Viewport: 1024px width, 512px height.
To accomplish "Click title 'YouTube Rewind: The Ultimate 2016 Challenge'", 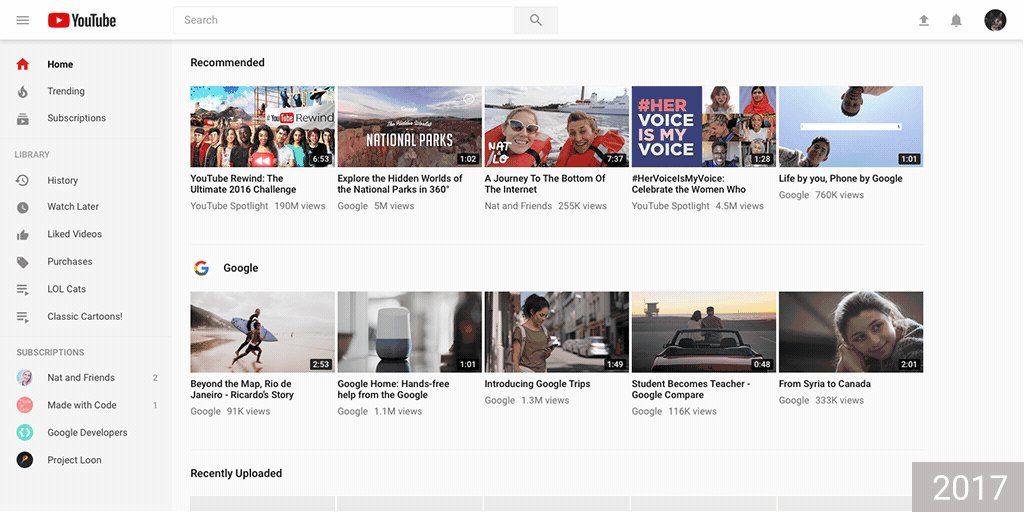I will 243,184.
